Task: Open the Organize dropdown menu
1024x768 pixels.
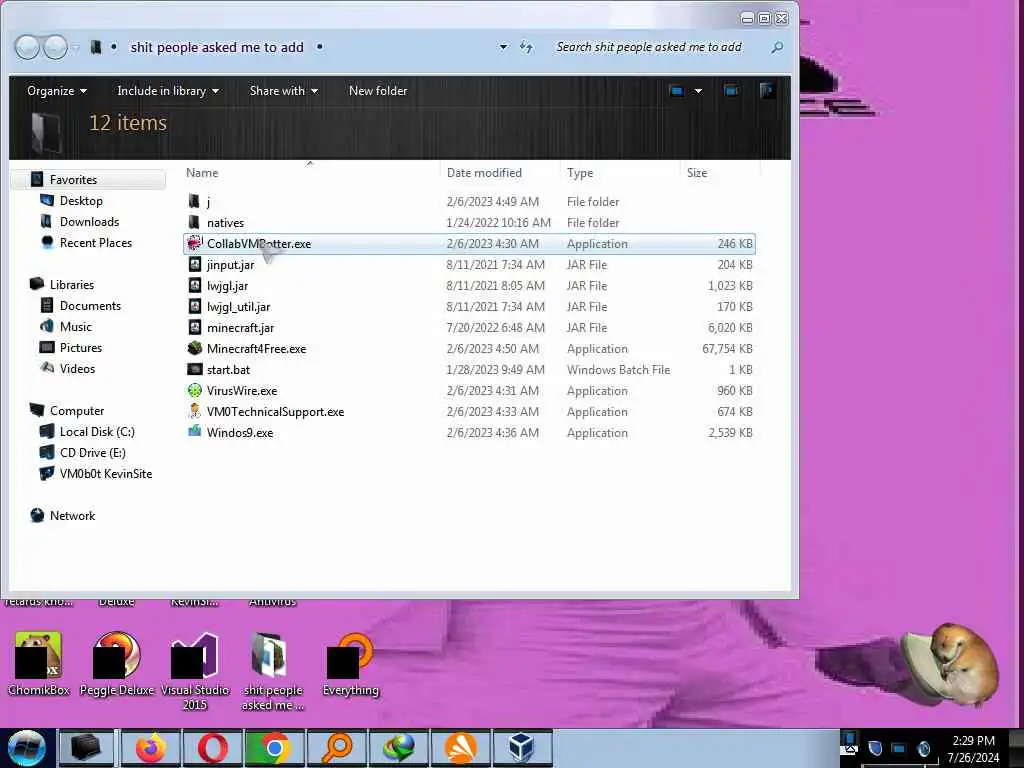Action: coord(57,91)
